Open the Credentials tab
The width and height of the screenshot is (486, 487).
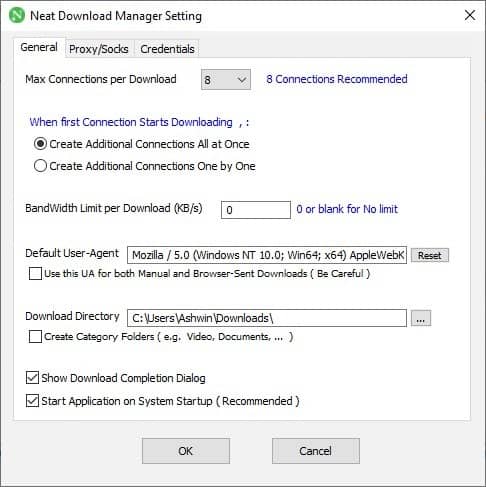(167, 49)
